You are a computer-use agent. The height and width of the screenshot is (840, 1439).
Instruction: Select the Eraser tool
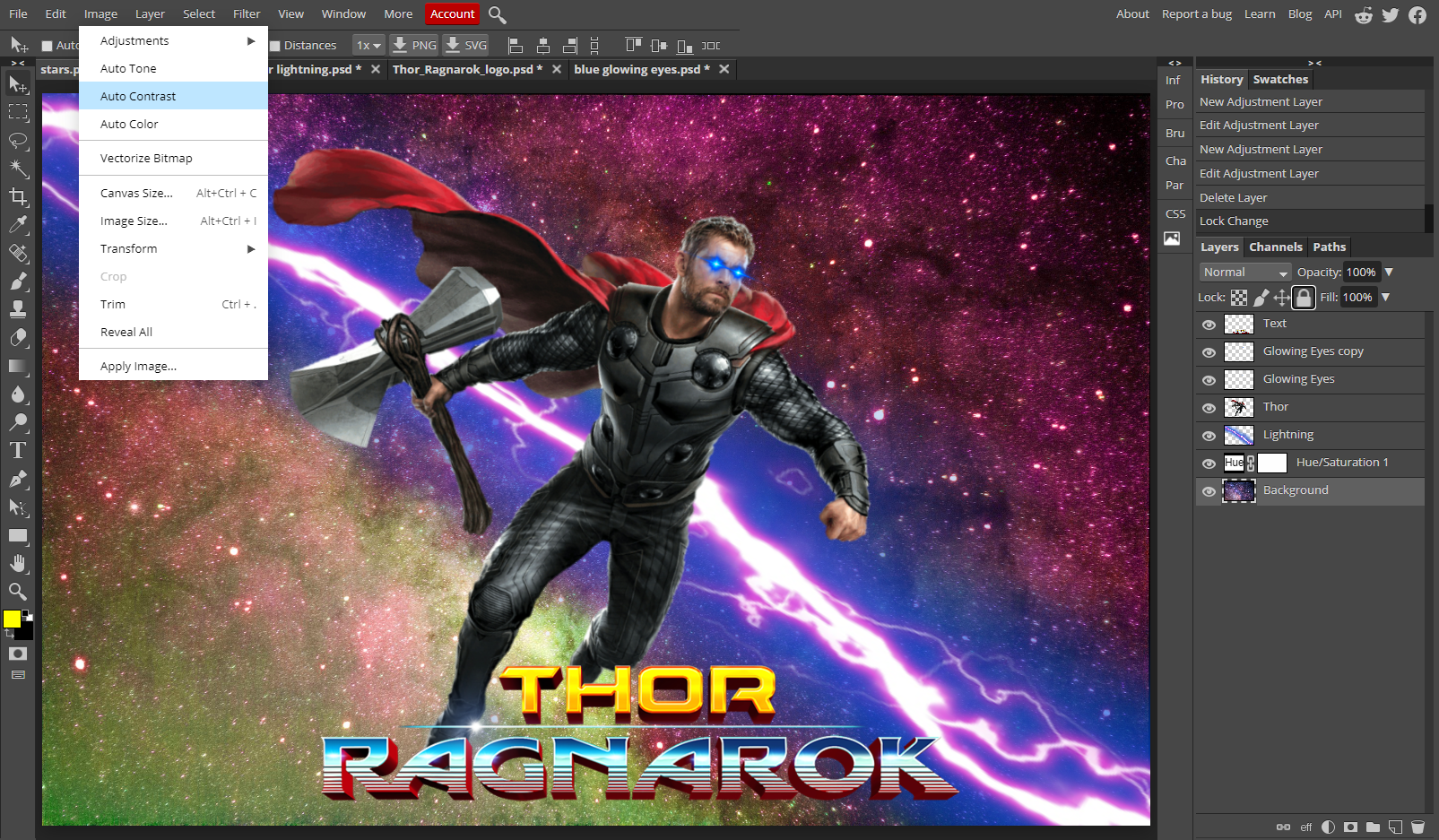click(18, 338)
